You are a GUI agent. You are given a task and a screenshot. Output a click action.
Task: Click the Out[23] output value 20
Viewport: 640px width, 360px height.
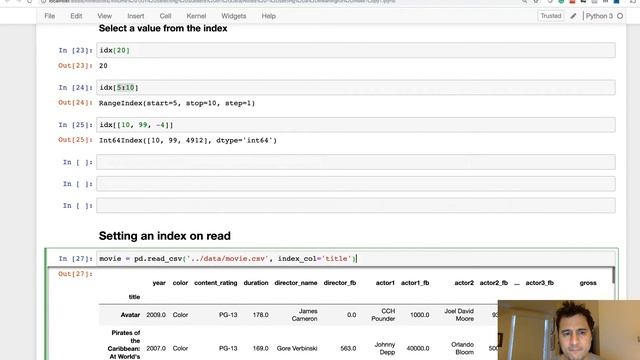[103, 66]
